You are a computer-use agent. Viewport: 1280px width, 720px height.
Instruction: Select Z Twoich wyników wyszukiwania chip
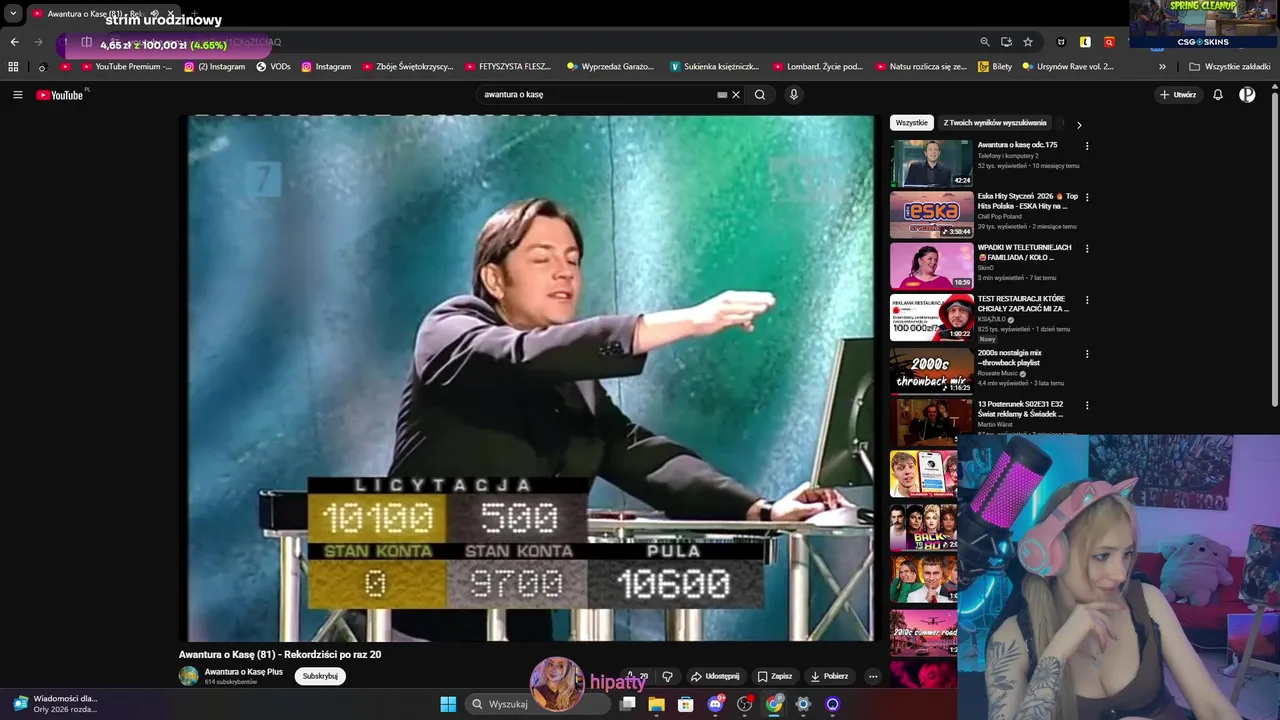(x=994, y=123)
